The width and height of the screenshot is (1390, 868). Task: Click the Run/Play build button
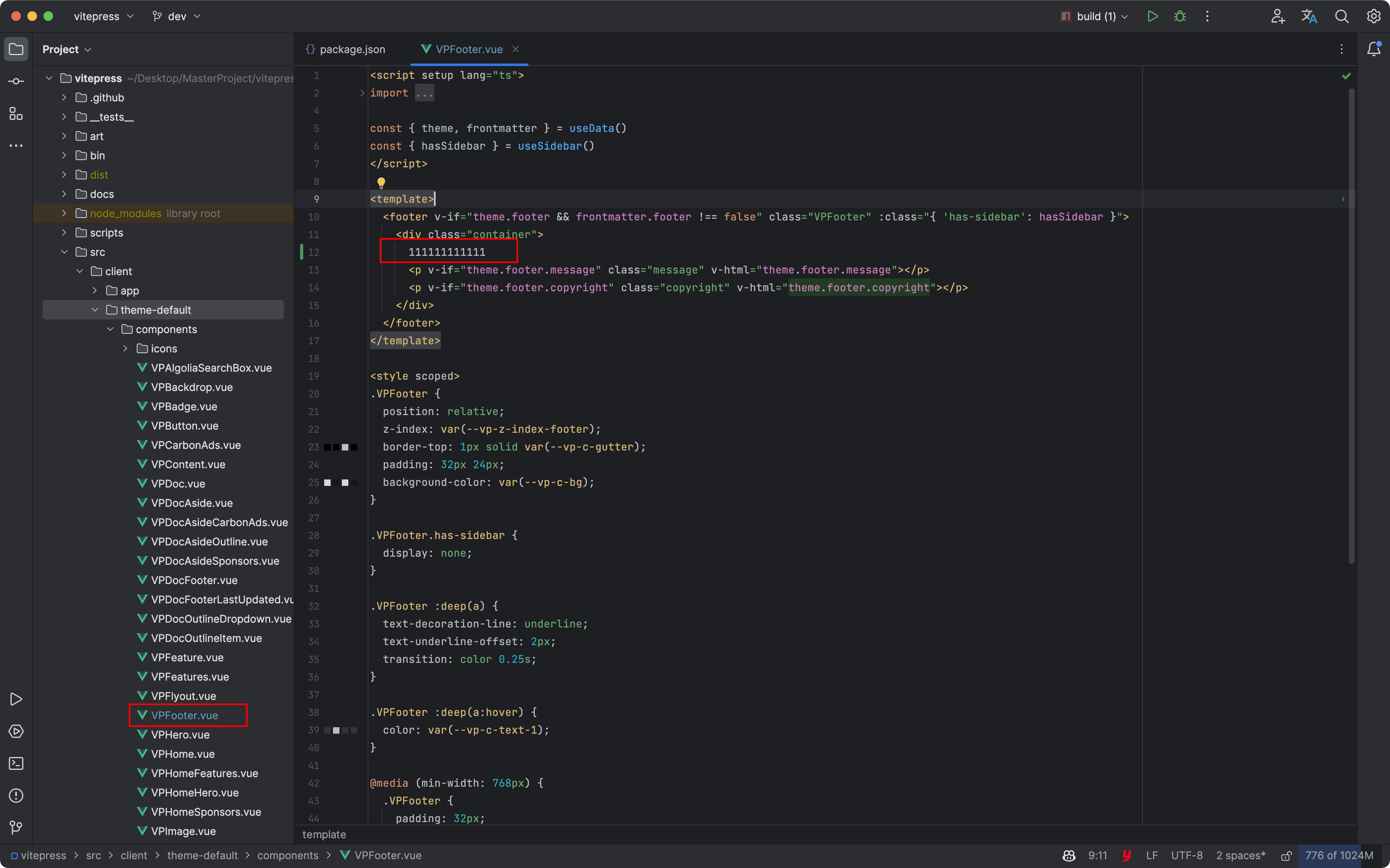pos(1153,16)
